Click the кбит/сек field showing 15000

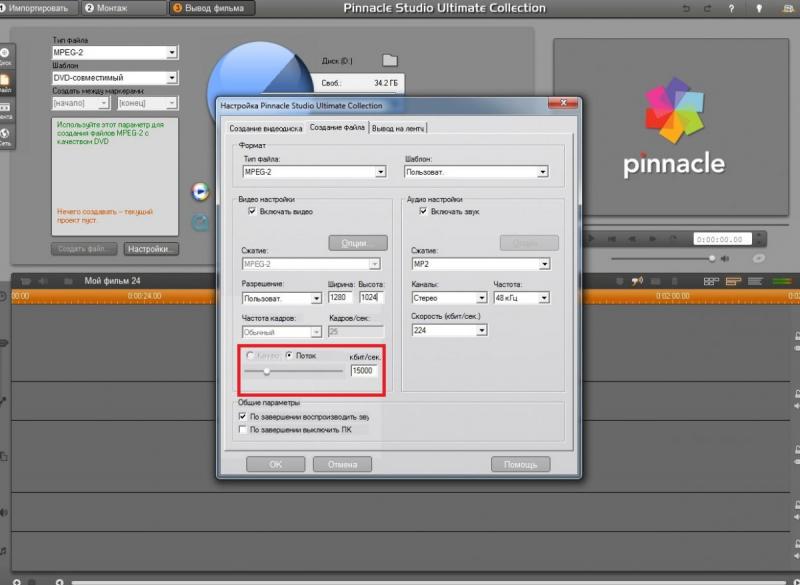click(x=364, y=371)
